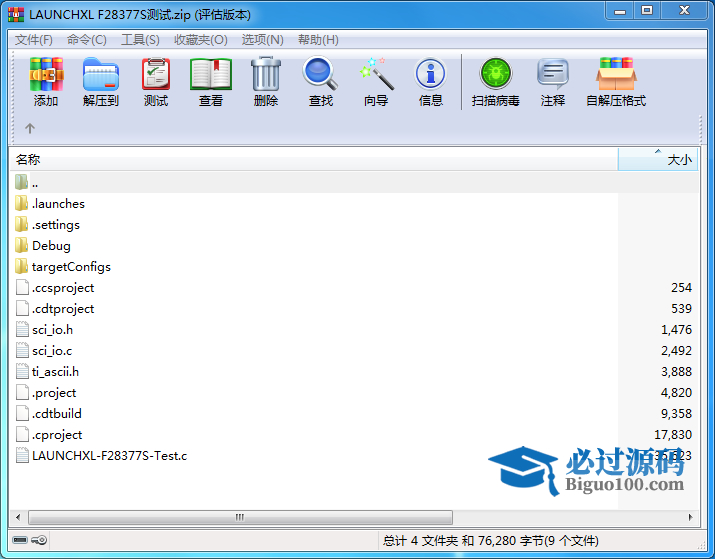Click the Delete (删除) trash icon

pos(266,74)
